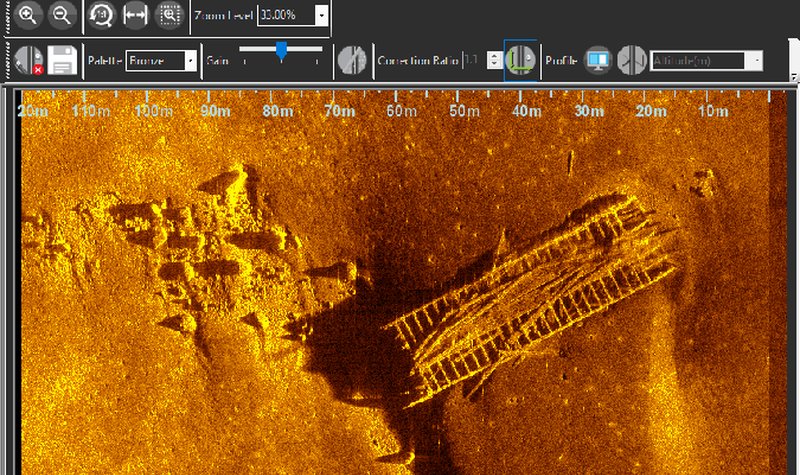The width and height of the screenshot is (800, 475).
Task: Open the Zoom Level dropdown arrow
Action: [321, 15]
